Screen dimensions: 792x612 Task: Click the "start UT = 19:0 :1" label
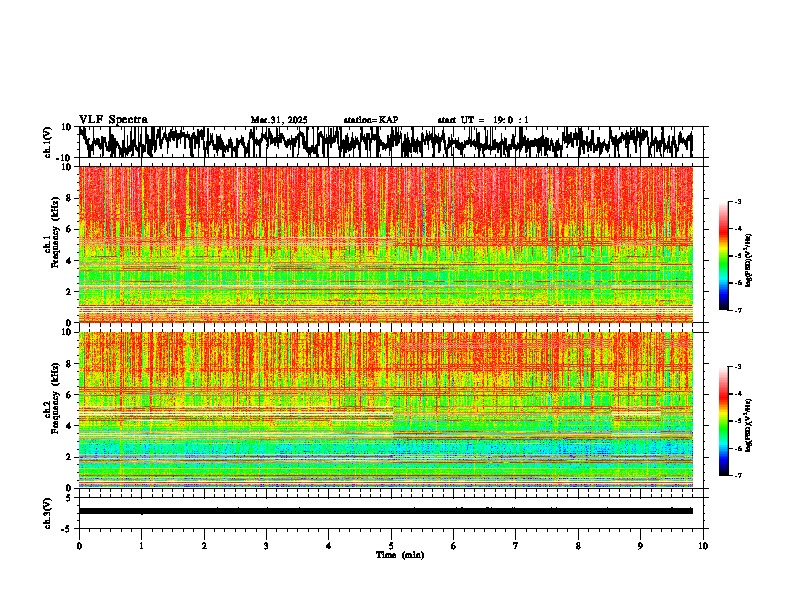[483, 120]
